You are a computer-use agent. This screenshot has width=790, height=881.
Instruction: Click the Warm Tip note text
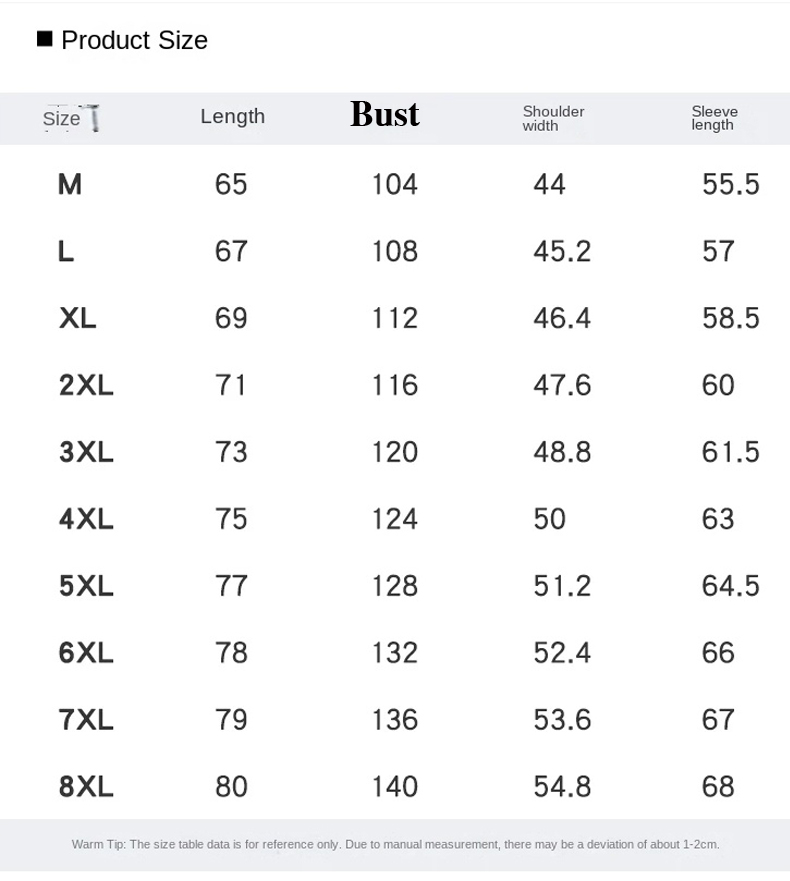point(395,845)
